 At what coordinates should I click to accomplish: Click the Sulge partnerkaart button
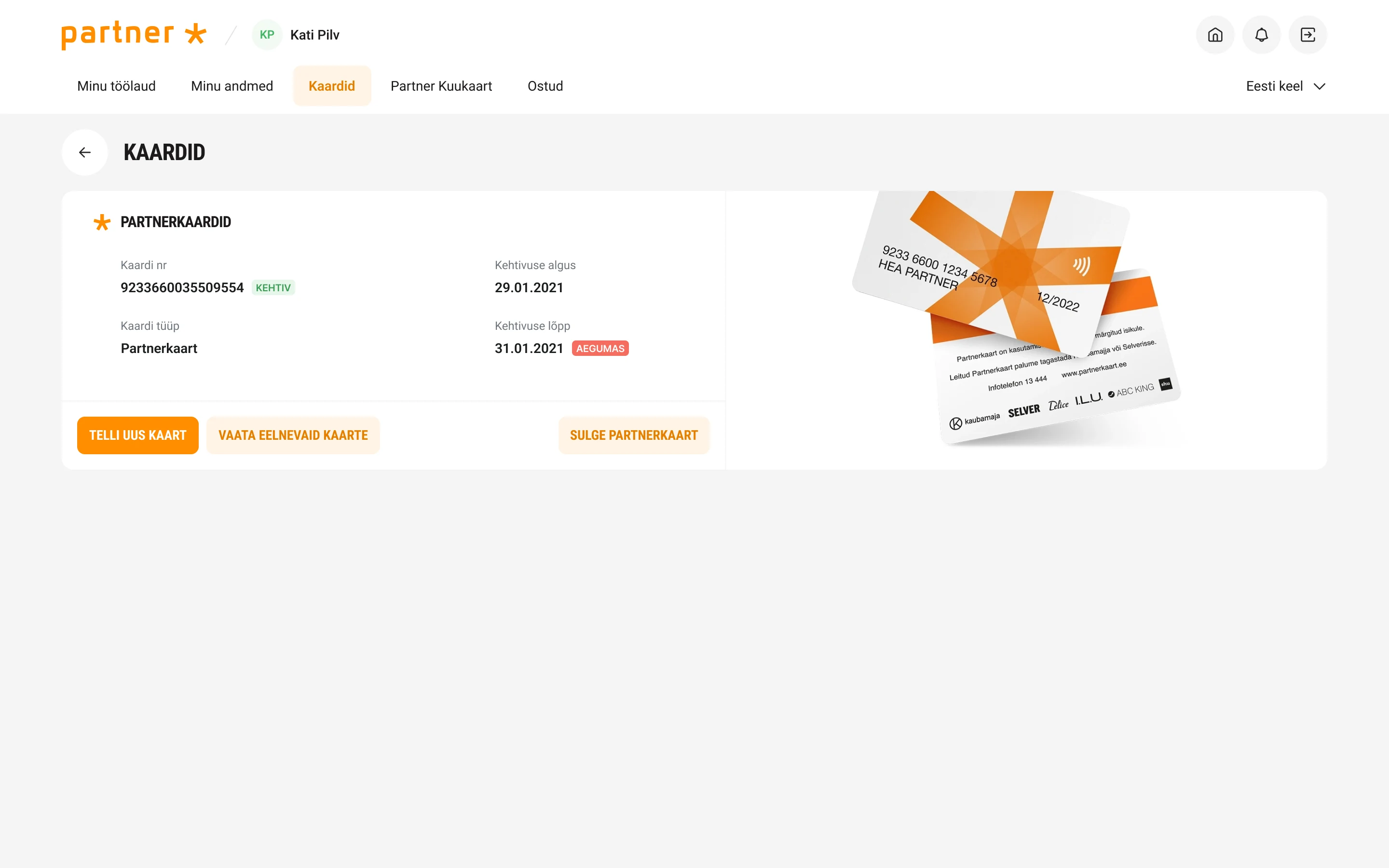[634, 435]
